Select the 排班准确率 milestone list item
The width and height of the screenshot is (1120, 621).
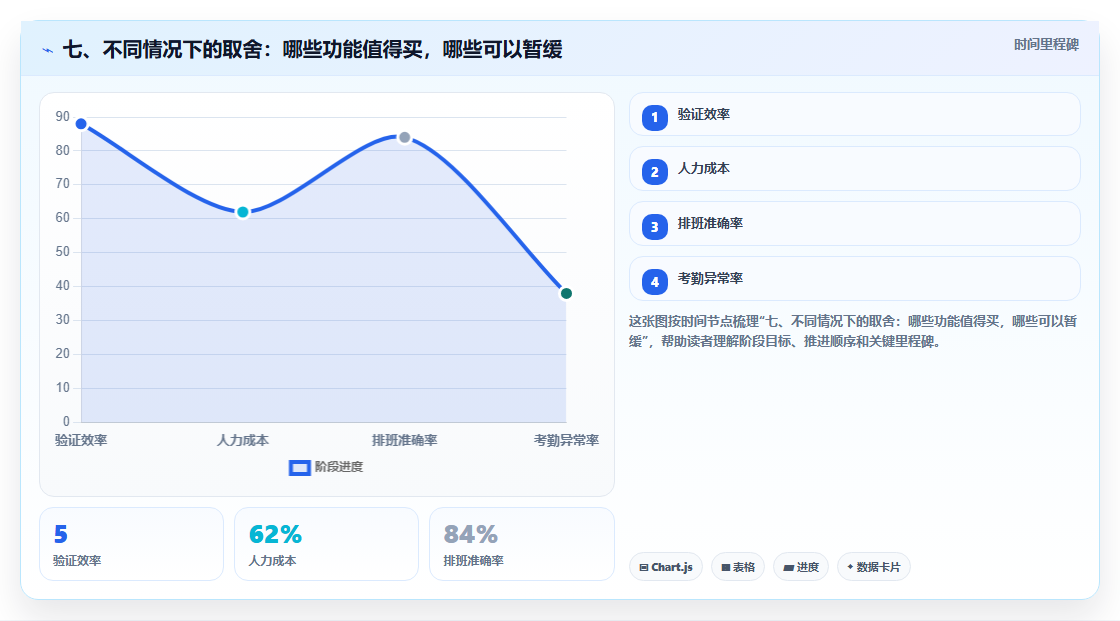pos(854,224)
